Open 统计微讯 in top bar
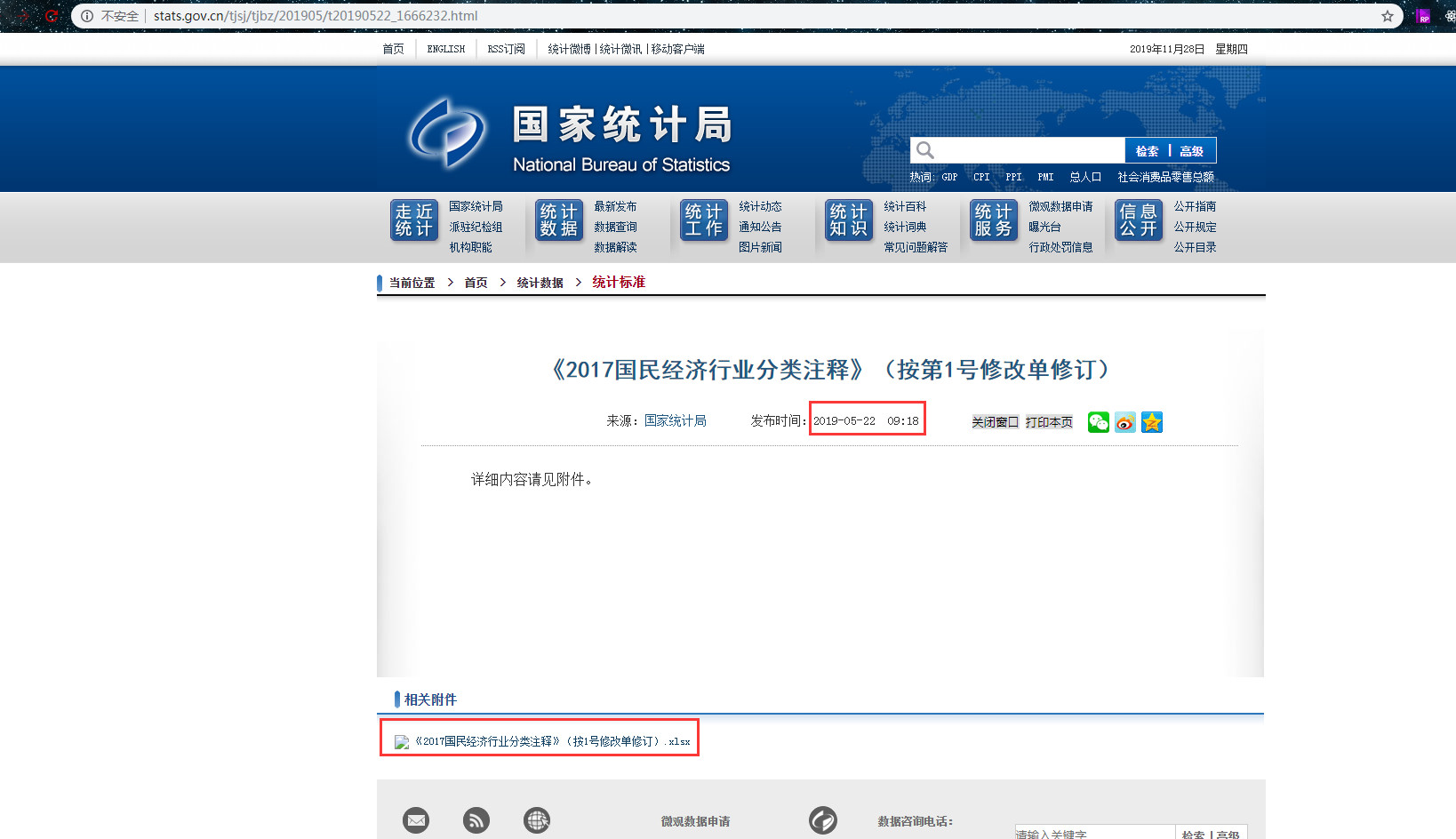This screenshot has height=839, width=1456. 620,49
